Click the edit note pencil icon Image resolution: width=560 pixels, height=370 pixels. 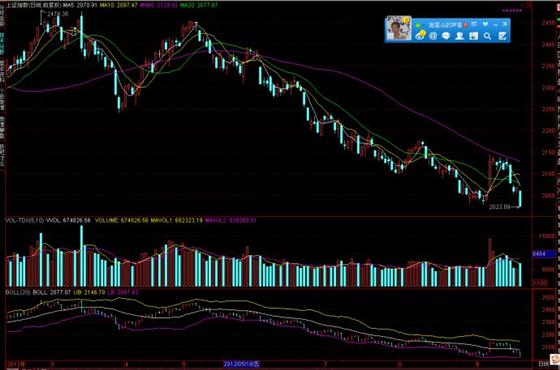[x=502, y=36]
